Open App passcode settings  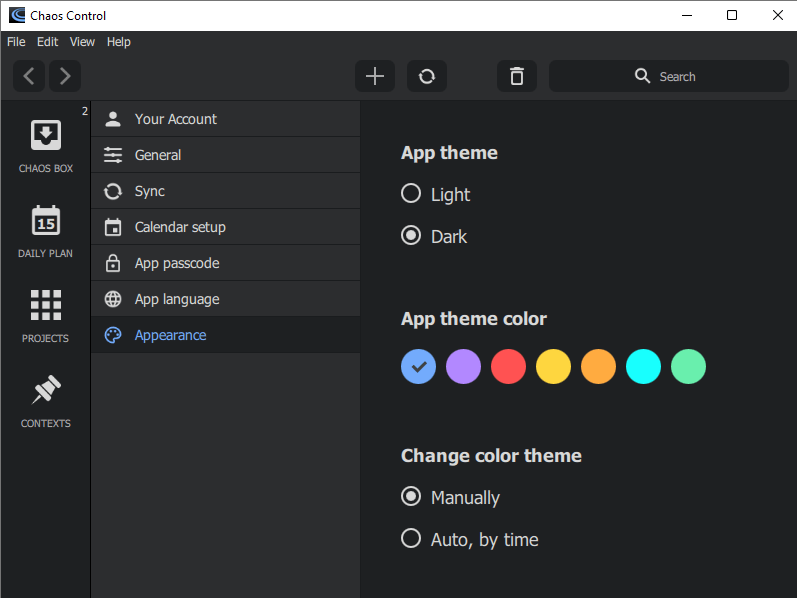pyautogui.click(x=226, y=263)
